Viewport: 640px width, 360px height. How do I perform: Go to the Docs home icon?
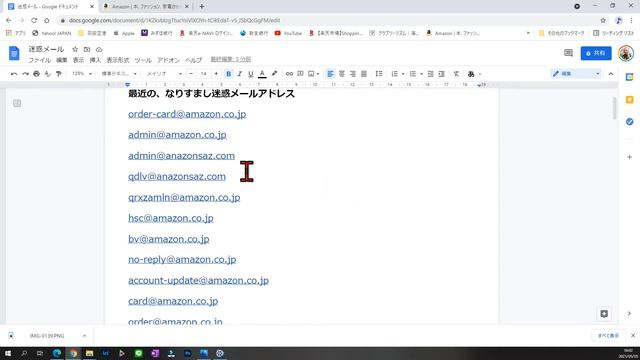(x=14, y=53)
